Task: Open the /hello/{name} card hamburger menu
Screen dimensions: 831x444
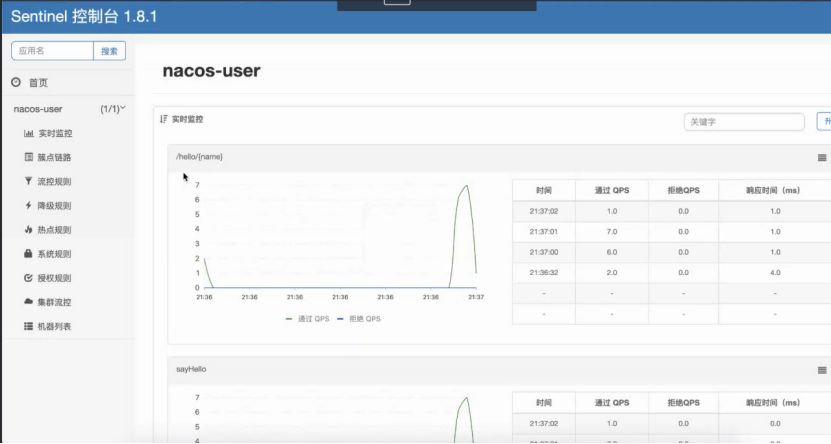Action: [822, 158]
